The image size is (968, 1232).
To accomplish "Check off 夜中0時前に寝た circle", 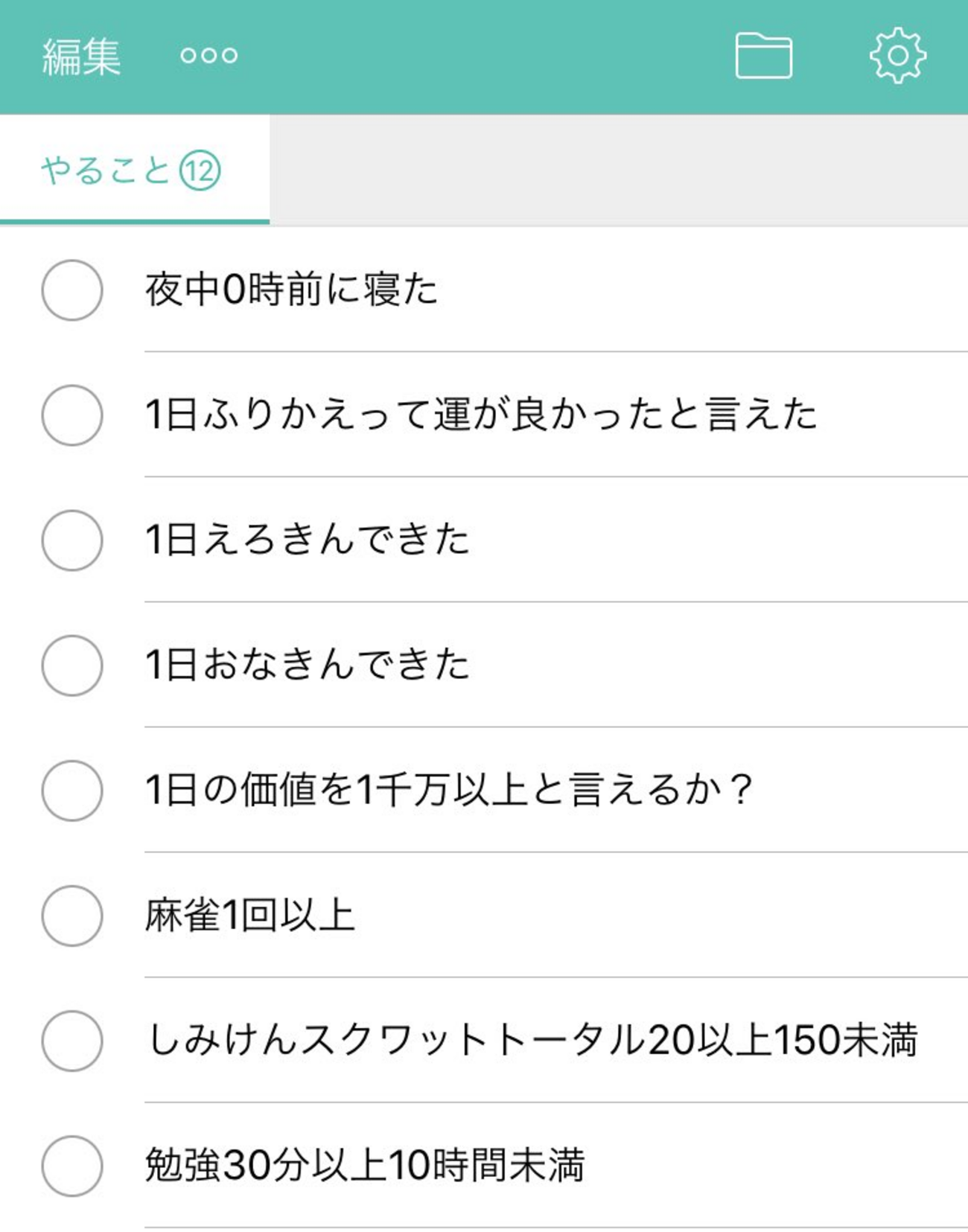I will (x=72, y=290).
